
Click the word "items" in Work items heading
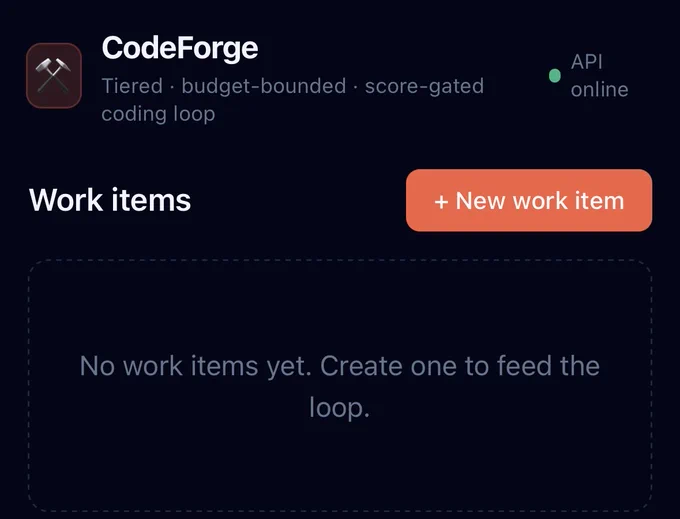[x=151, y=200]
